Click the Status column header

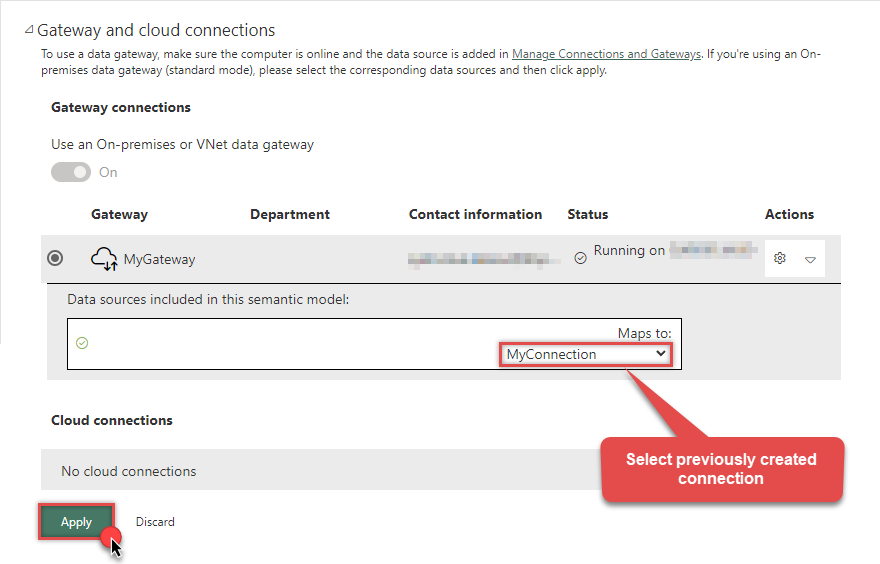point(588,214)
